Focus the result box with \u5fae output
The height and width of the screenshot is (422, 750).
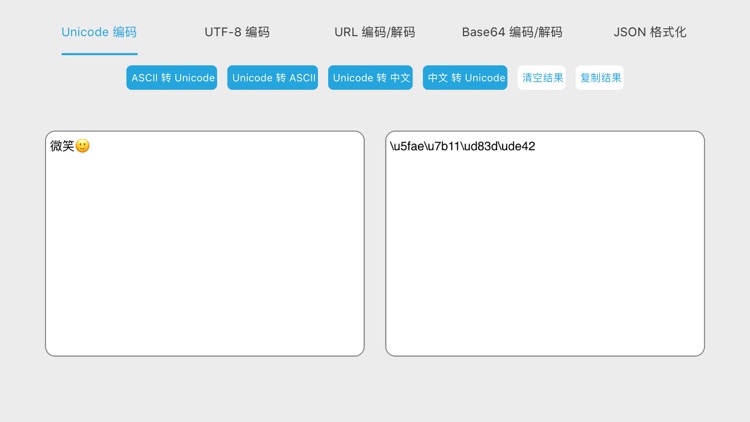(x=545, y=244)
